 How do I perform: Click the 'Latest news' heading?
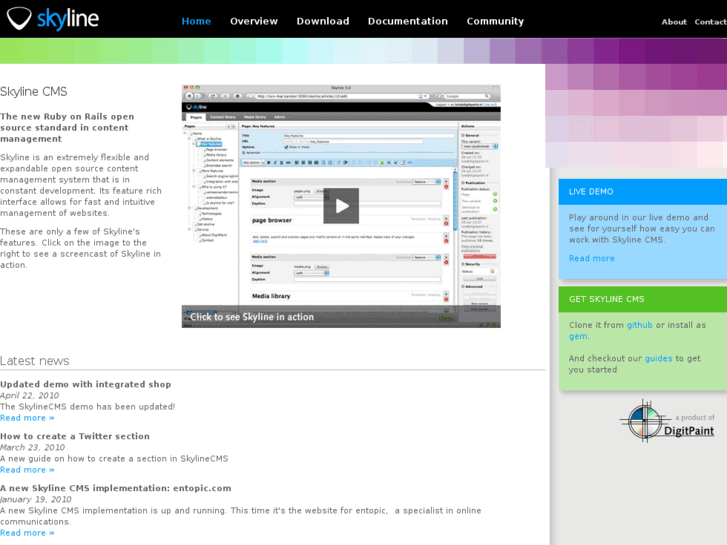(35, 361)
